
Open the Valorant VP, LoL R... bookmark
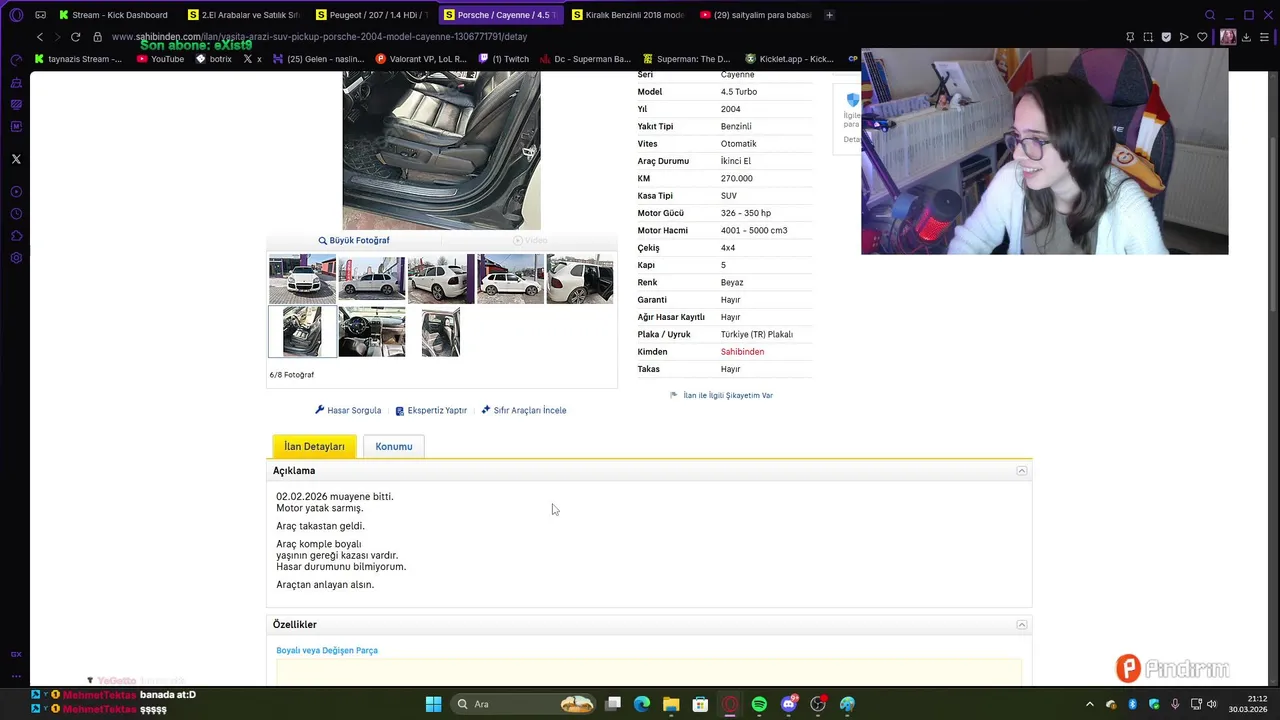[x=421, y=59]
